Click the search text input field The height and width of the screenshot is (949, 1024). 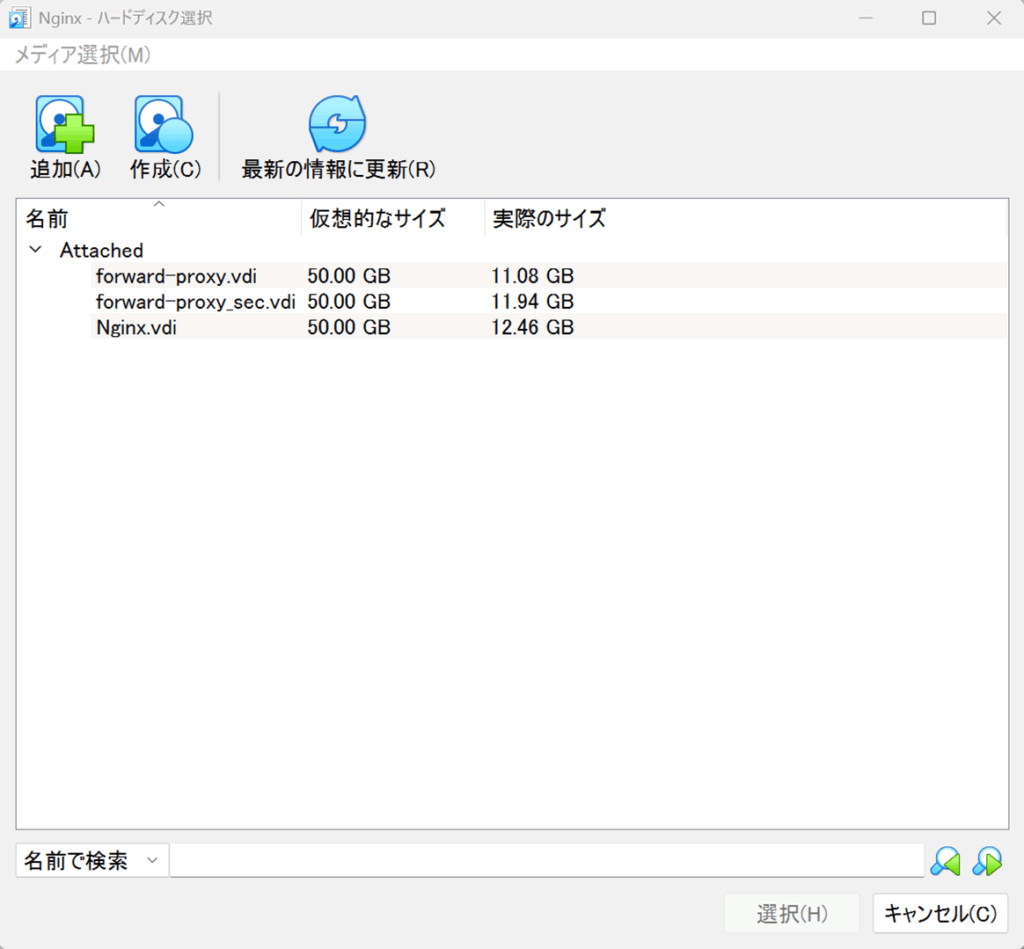(x=546, y=861)
